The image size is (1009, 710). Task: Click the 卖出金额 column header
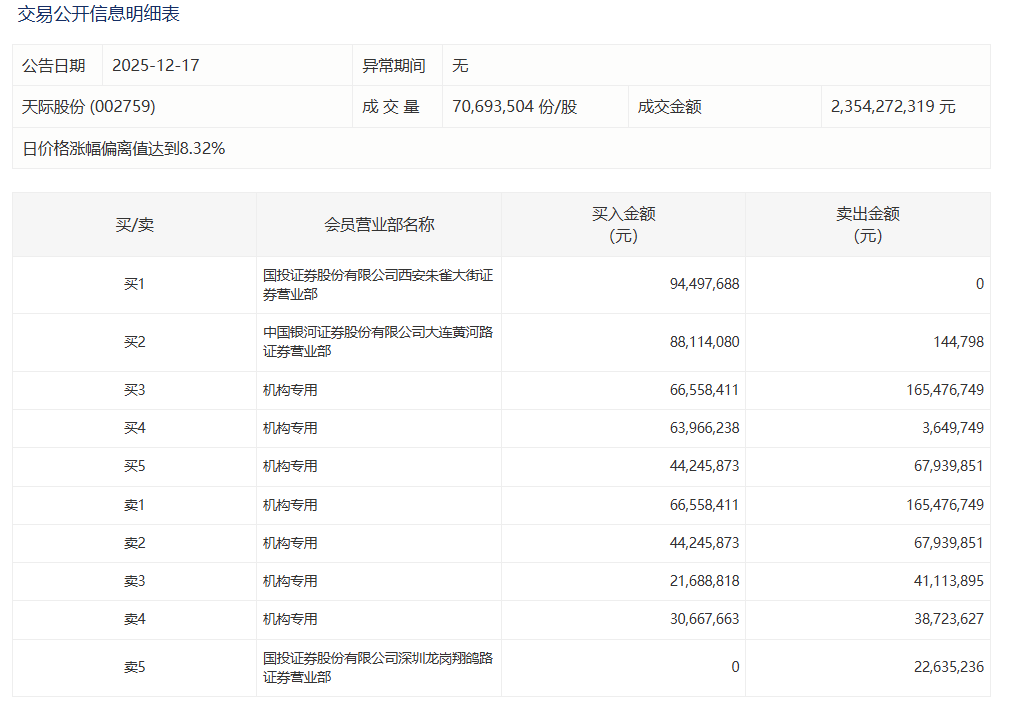pos(867,225)
